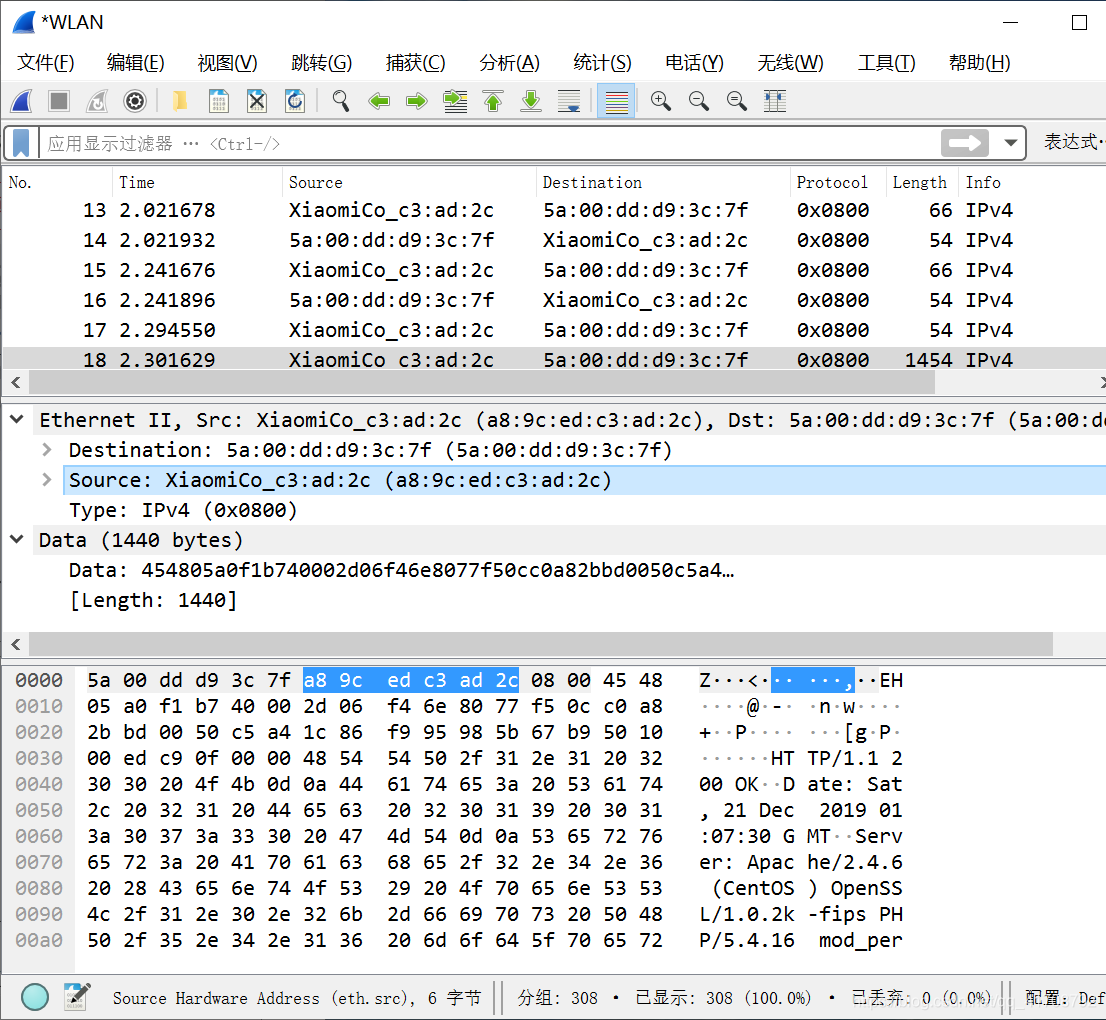Expand the Destination 5a:00:dd:d9:3c:7f field
The height and width of the screenshot is (1020, 1106).
(x=47, y=449)
